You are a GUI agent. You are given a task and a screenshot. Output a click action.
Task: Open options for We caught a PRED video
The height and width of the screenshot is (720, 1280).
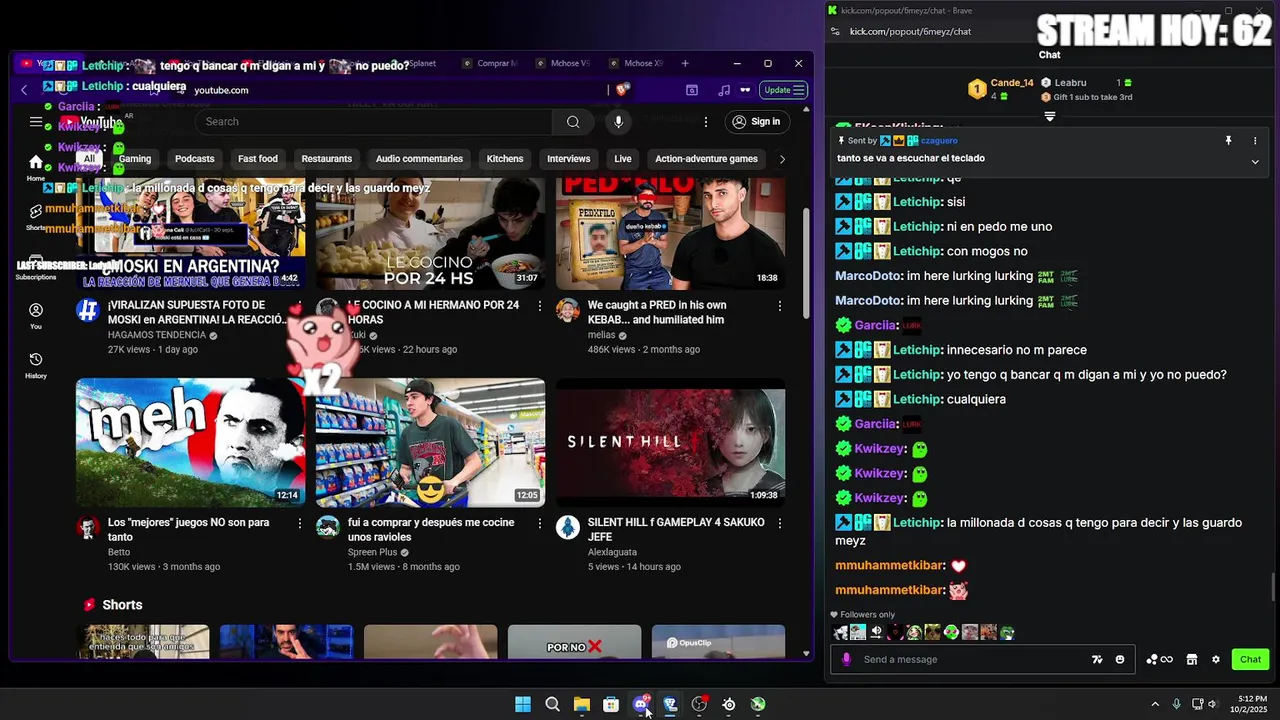coord(780,305)
